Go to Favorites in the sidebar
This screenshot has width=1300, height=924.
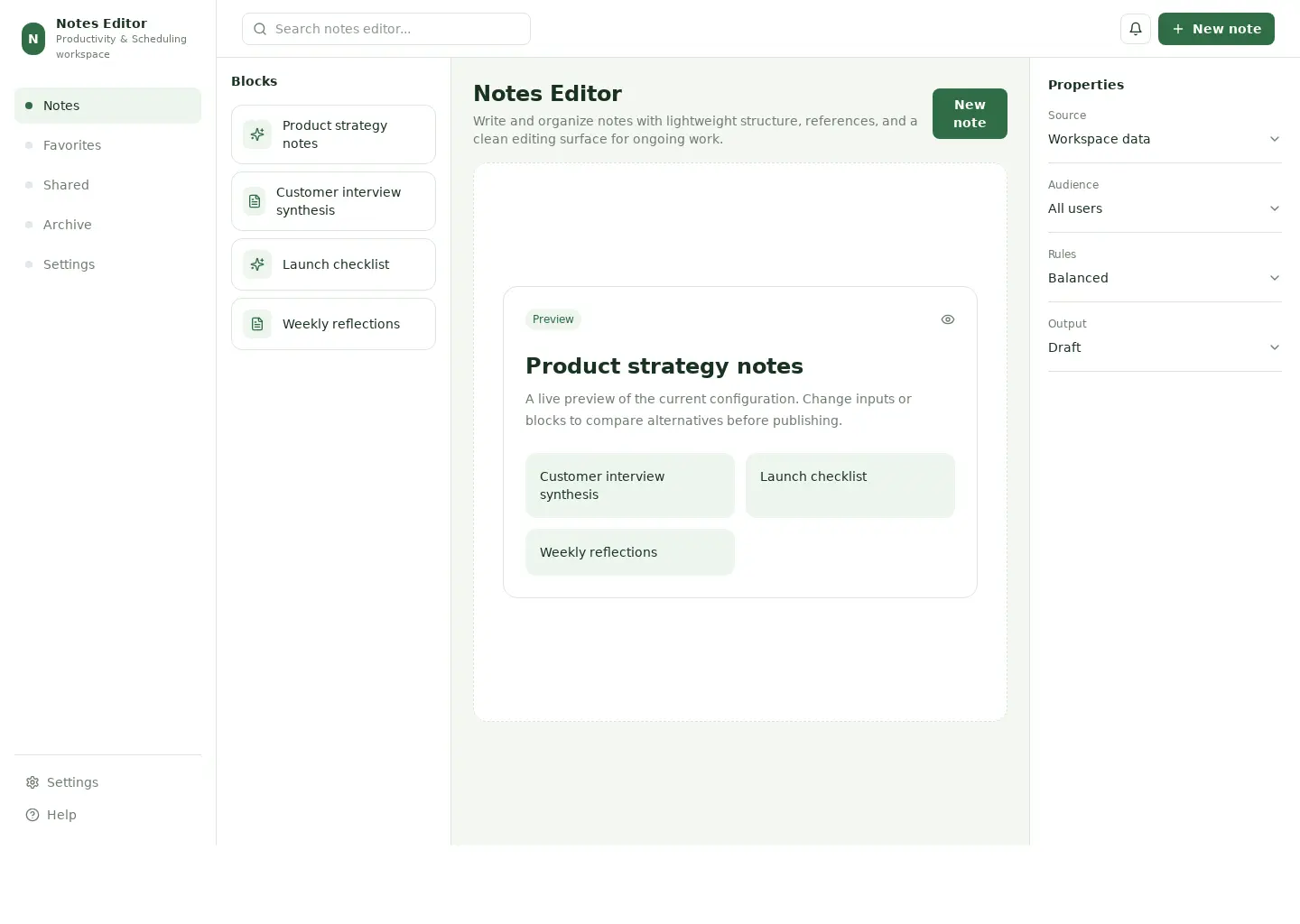click(x=107, y=145)
